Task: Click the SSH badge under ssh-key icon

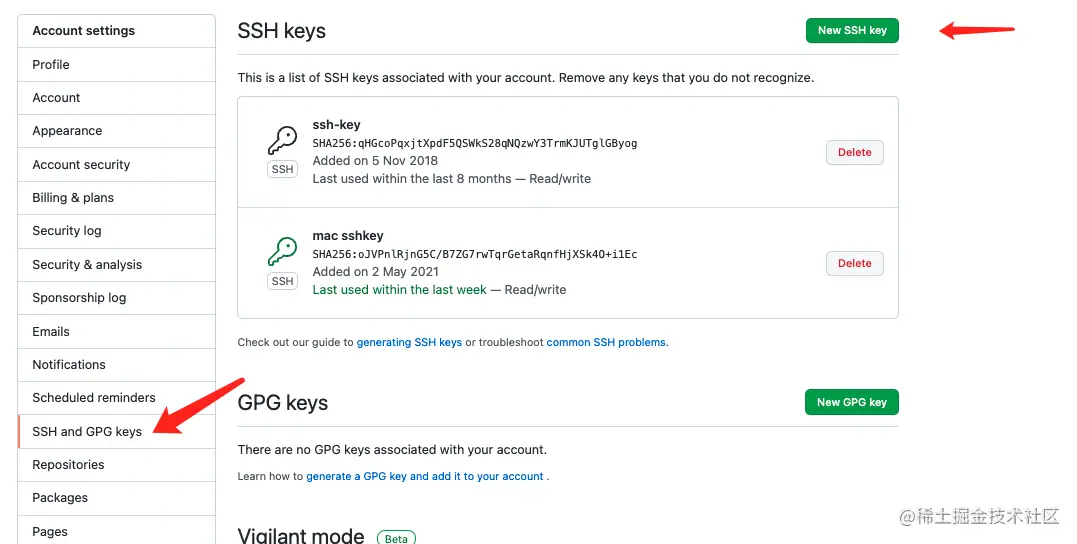Action: pyautogui.click(x=283, y=169)
